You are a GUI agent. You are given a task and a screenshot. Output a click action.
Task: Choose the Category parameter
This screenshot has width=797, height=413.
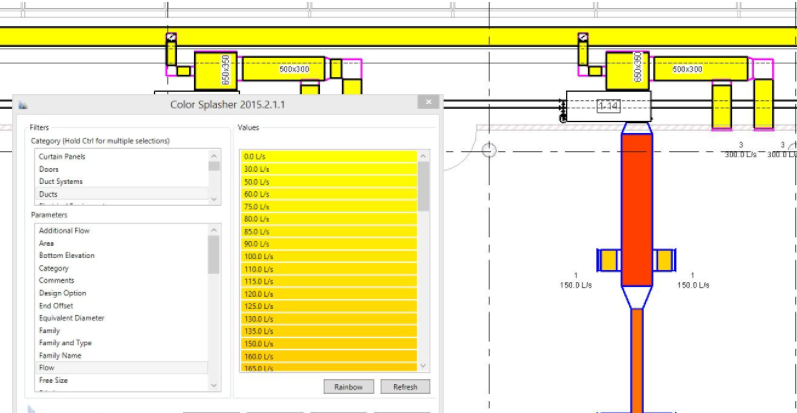click(121, 268)
